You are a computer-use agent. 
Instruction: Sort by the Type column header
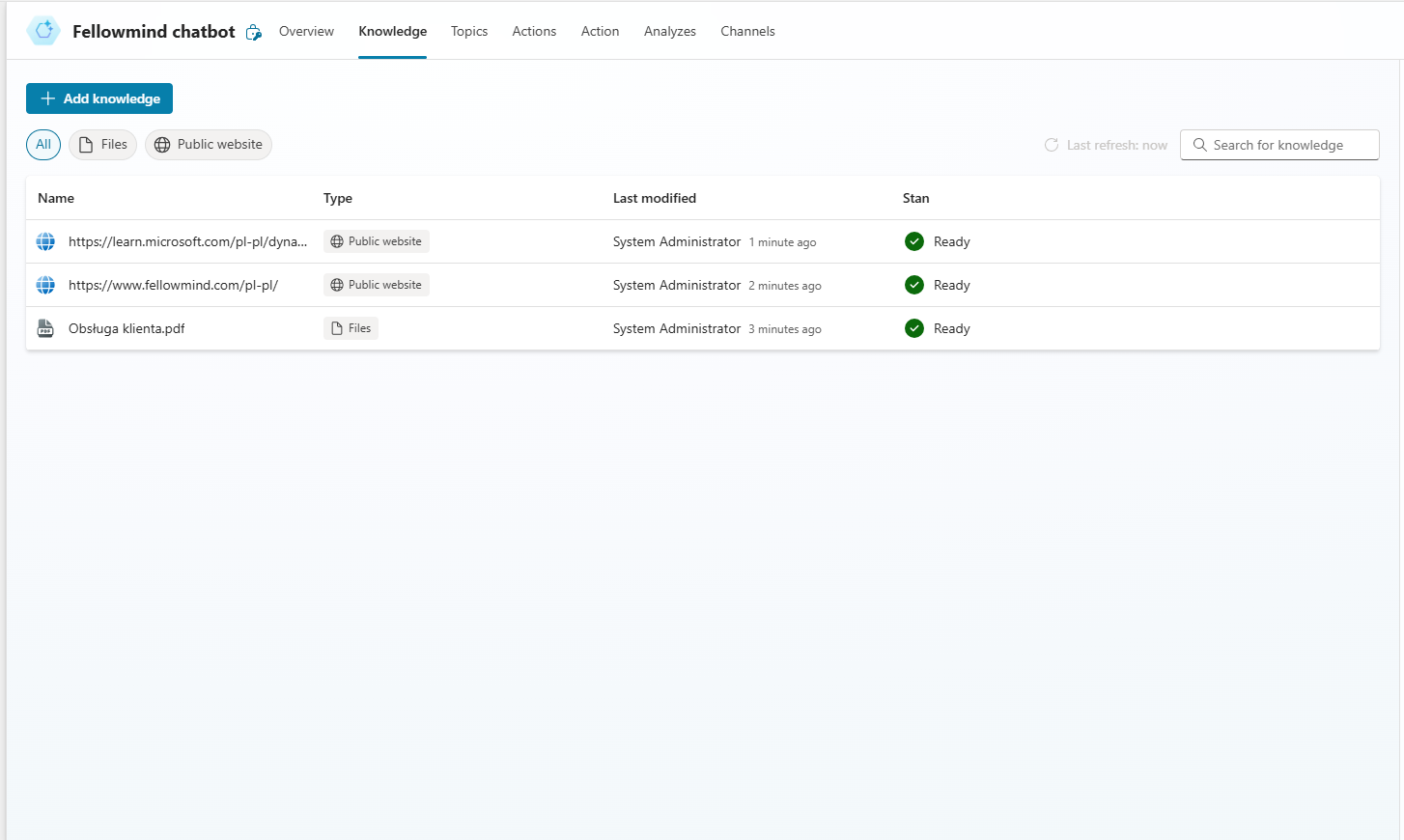tap(338, 198)
